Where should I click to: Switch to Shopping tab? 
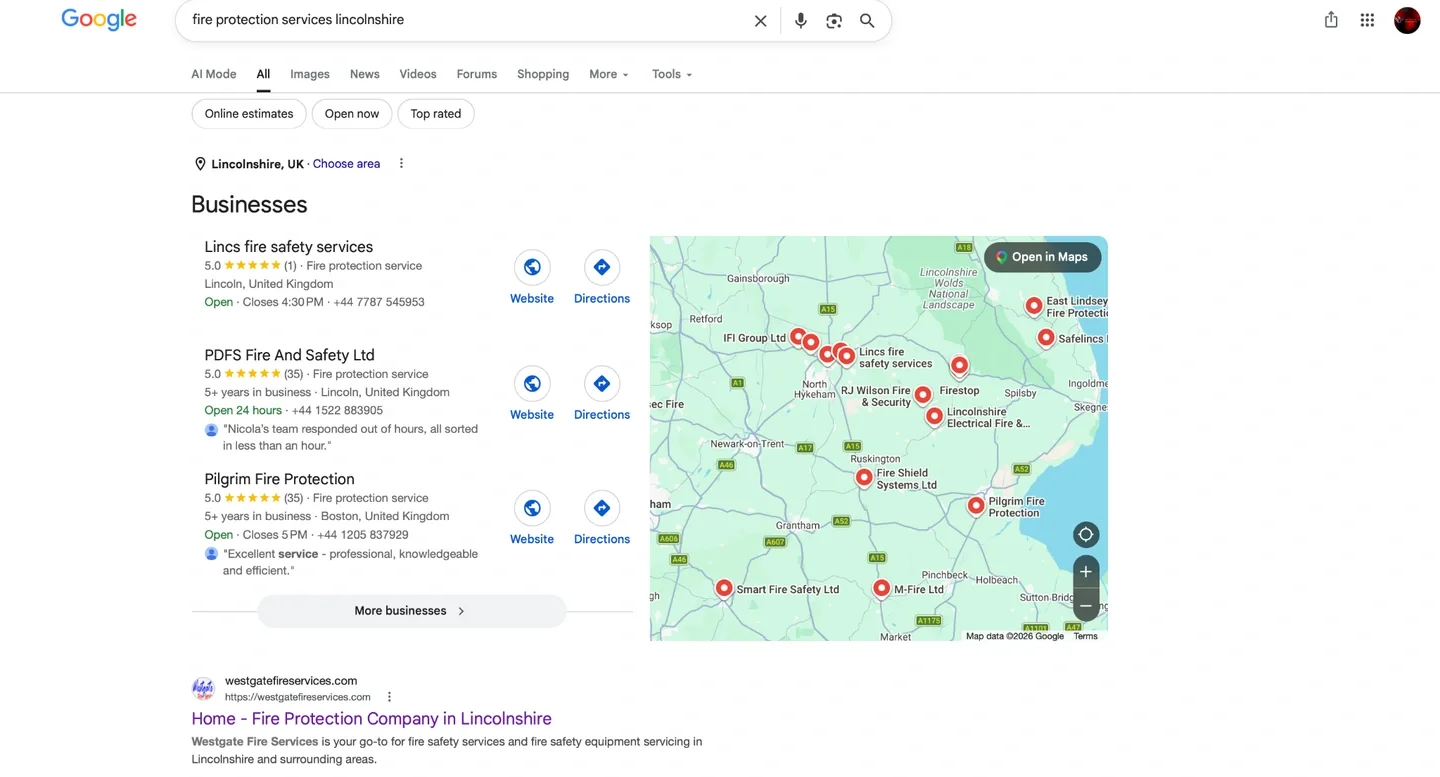tap(543, 74)
